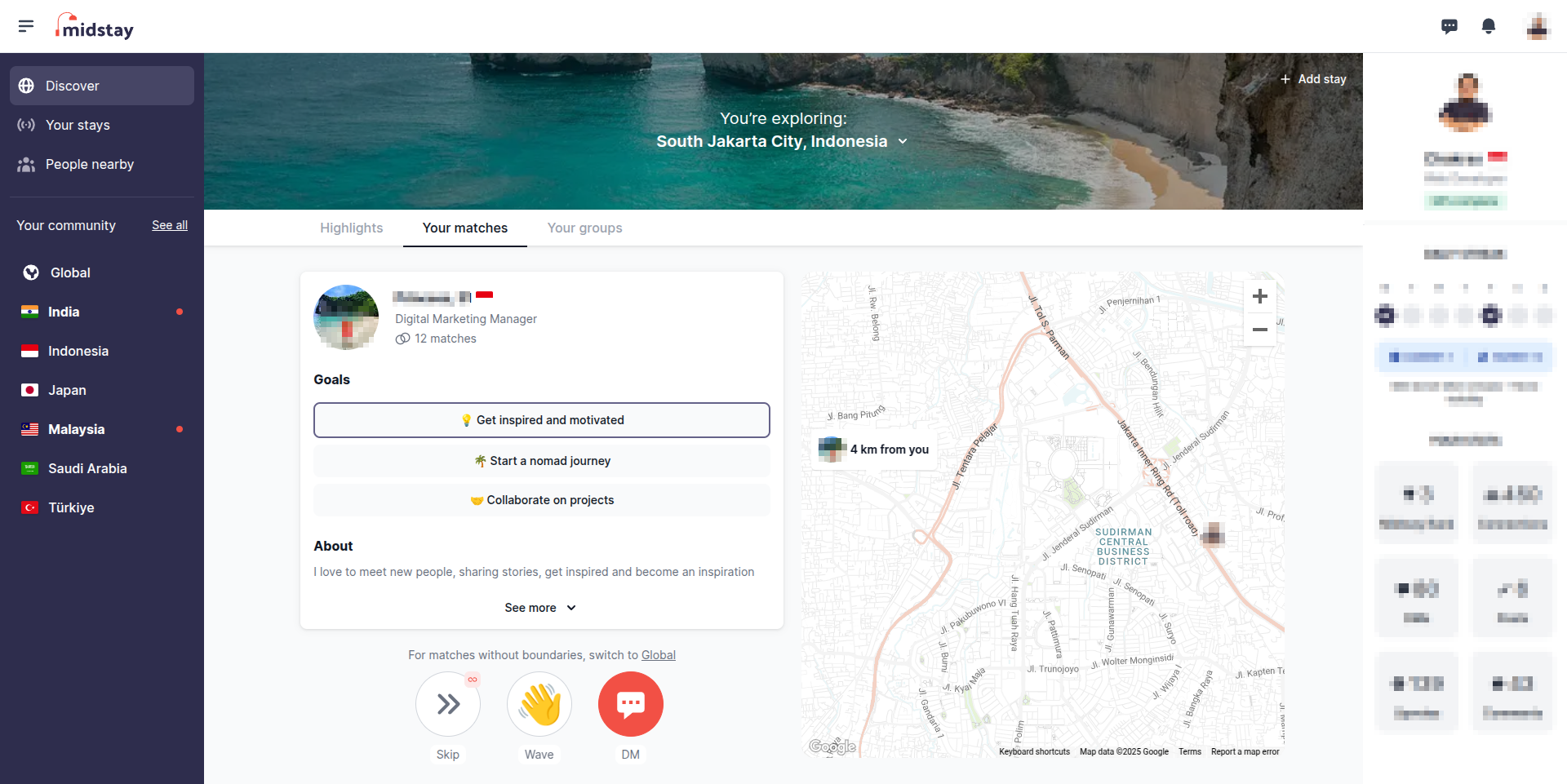Click the 12 matches count
Viewport: 1567px width, 784px height.
click(x=437, y=339)
